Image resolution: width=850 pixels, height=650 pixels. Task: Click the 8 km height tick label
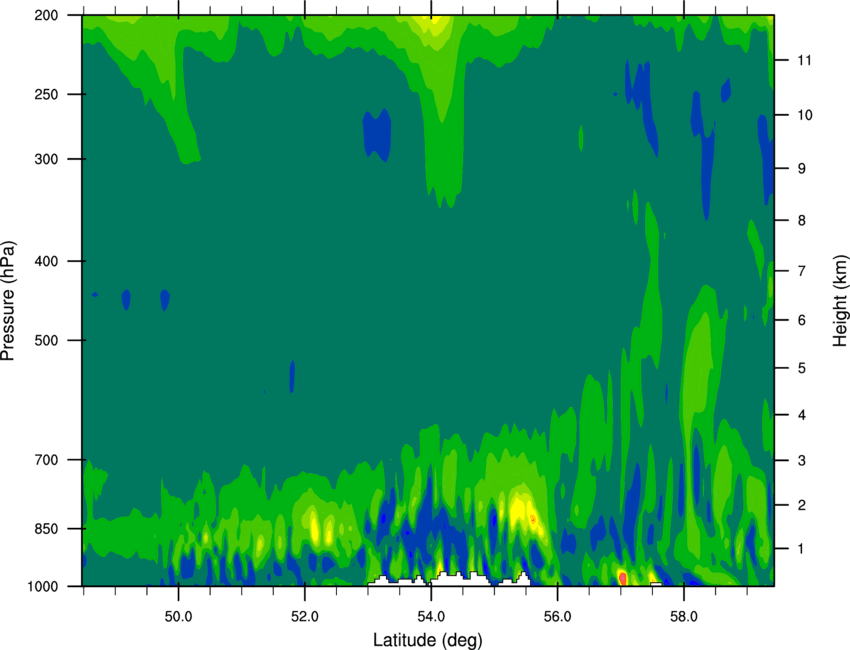coord(802,221)
